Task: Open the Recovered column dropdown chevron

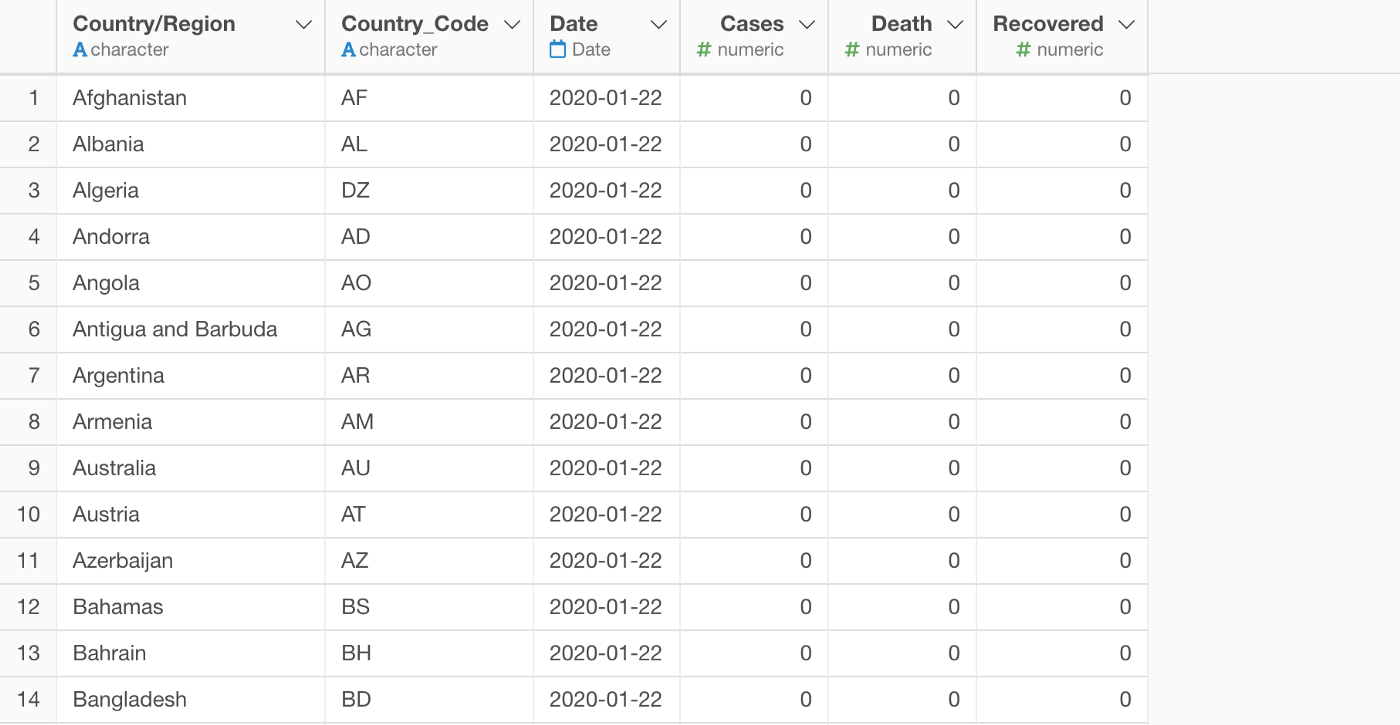Action: [x=1126, y=25]
